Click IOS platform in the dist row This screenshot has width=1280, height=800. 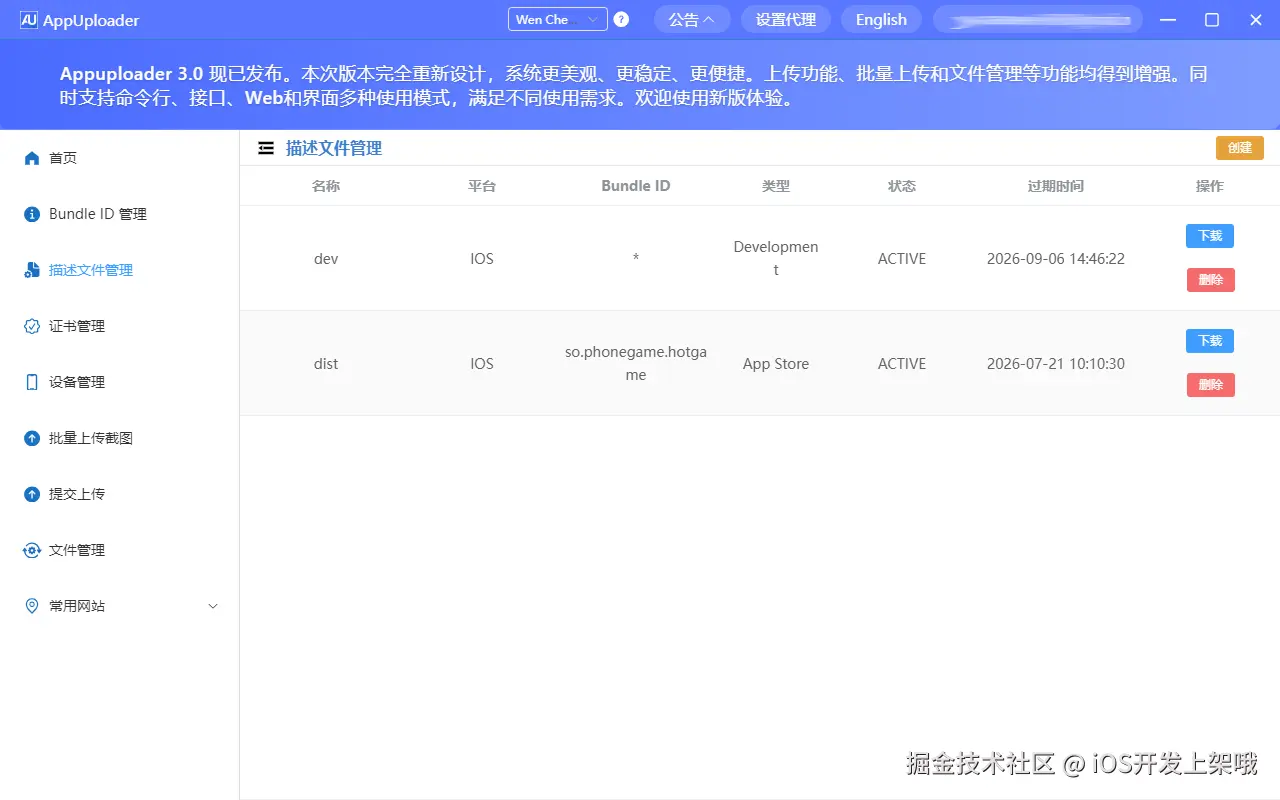pos(482,364)
